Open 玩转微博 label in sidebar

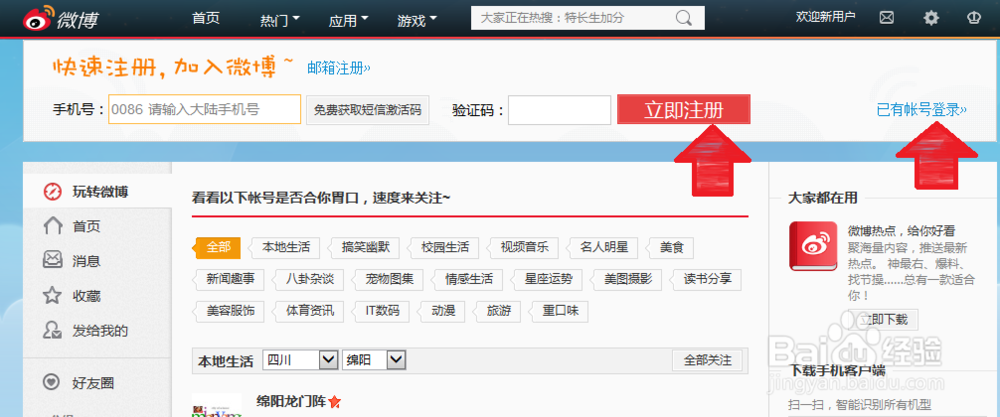click(100, 191)
